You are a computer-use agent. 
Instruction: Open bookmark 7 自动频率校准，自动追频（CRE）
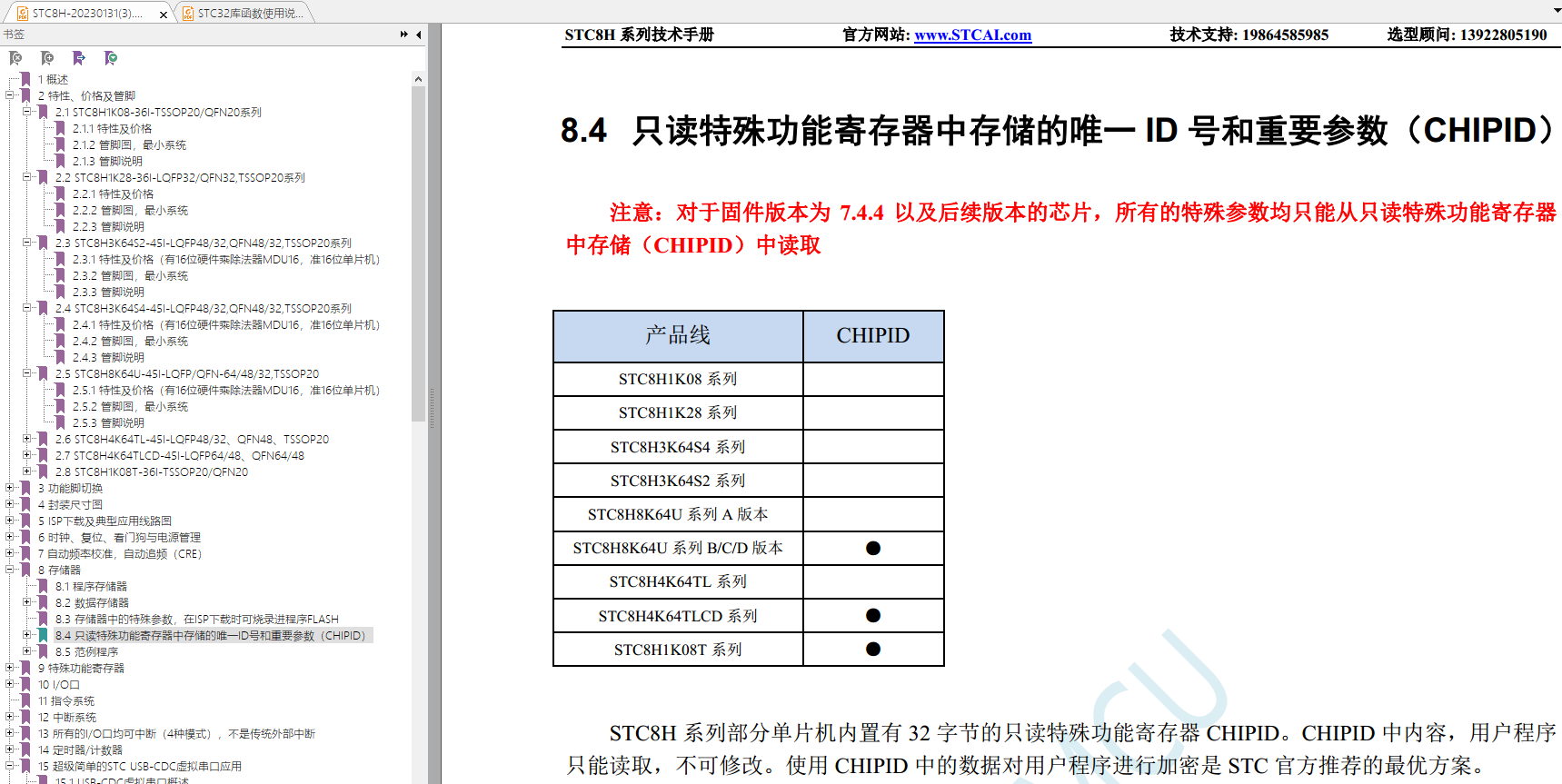pyautogui.click(x=120, y=554)
